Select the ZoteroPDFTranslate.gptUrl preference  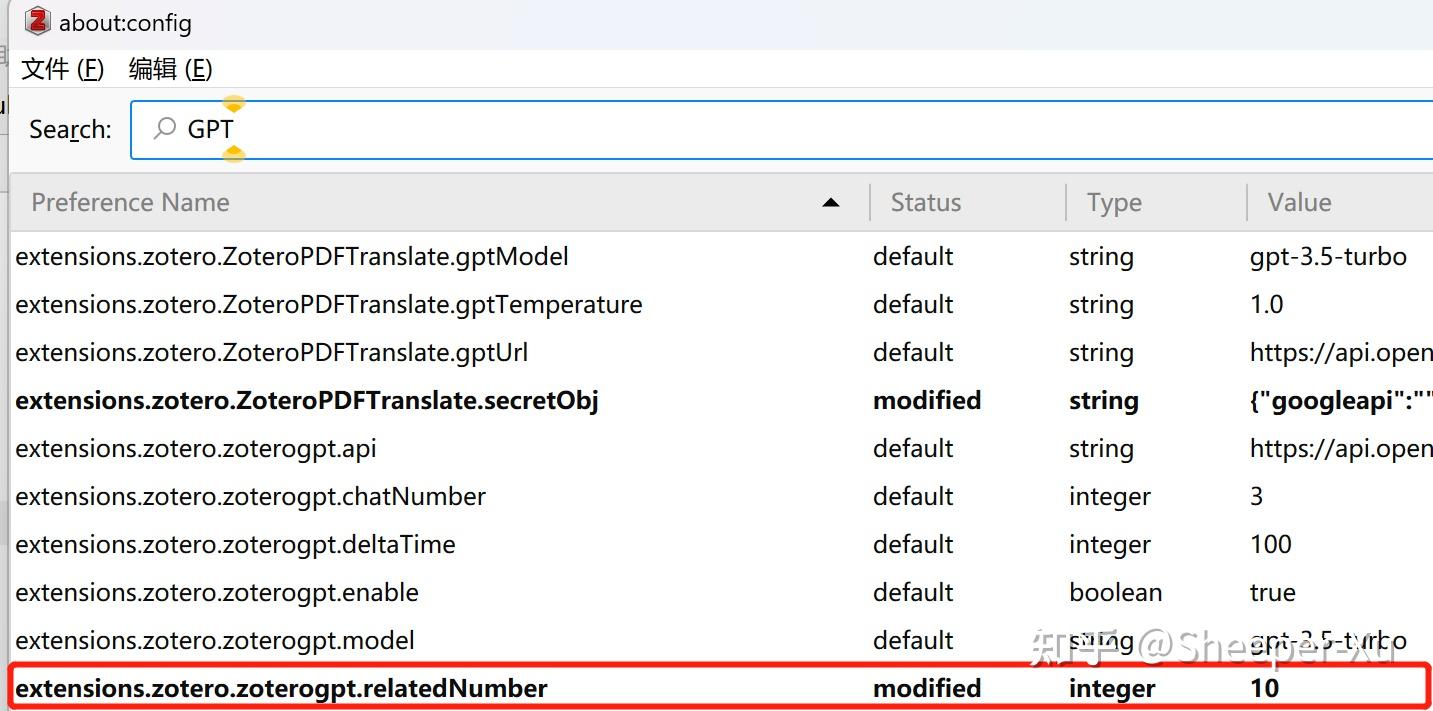click(272, 353)
